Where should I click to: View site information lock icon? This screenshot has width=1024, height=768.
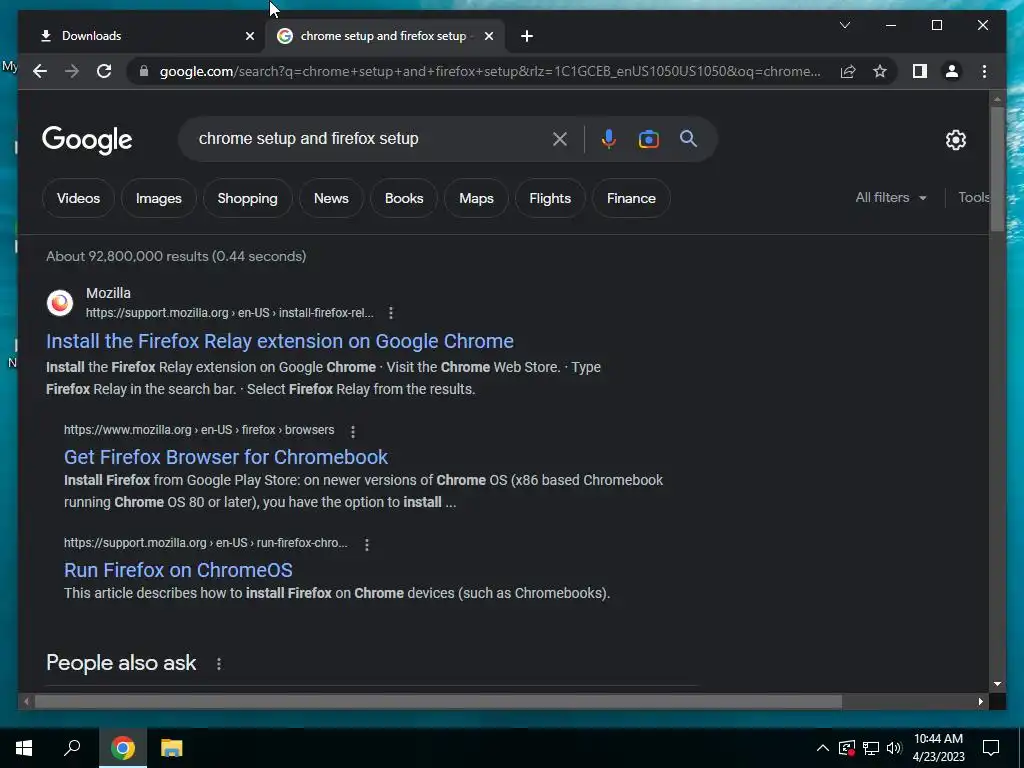click(144, 71)
